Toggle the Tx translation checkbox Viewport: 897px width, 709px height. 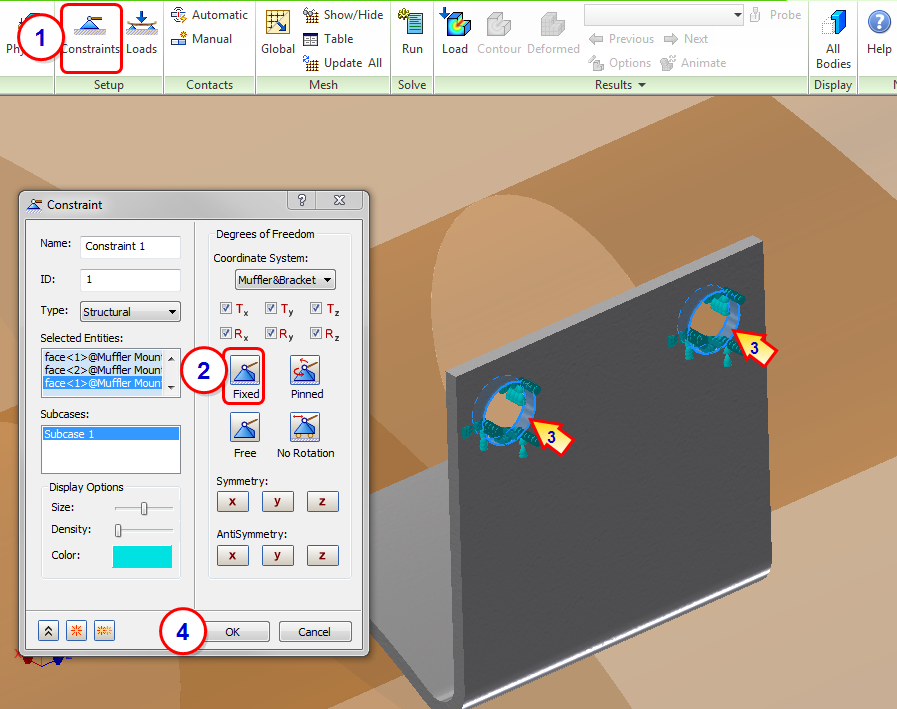pyautogui.click(x=226, y=308)
